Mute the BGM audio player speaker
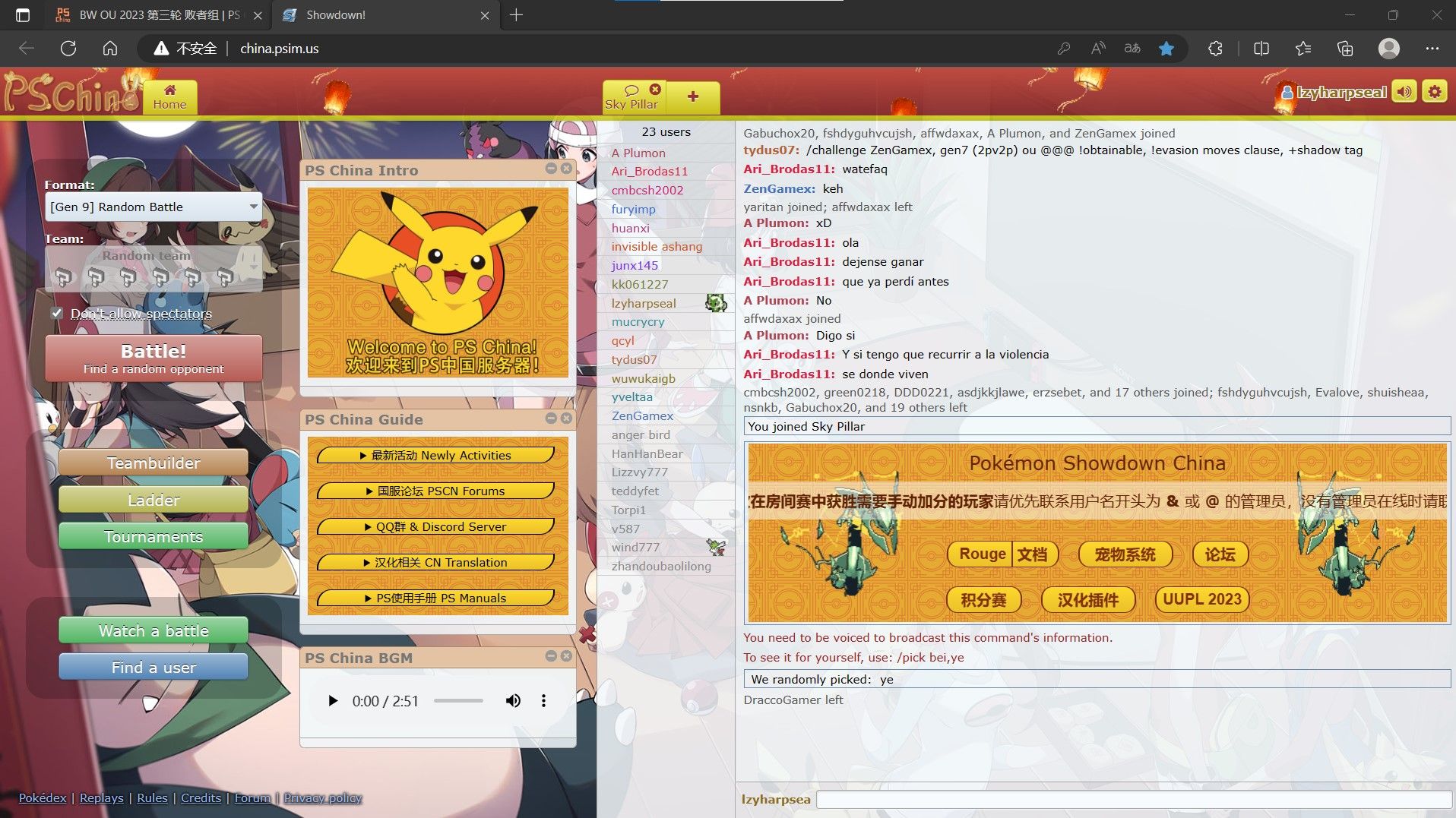This screenshot has height=818, width=1456. [x=513, y=701]
